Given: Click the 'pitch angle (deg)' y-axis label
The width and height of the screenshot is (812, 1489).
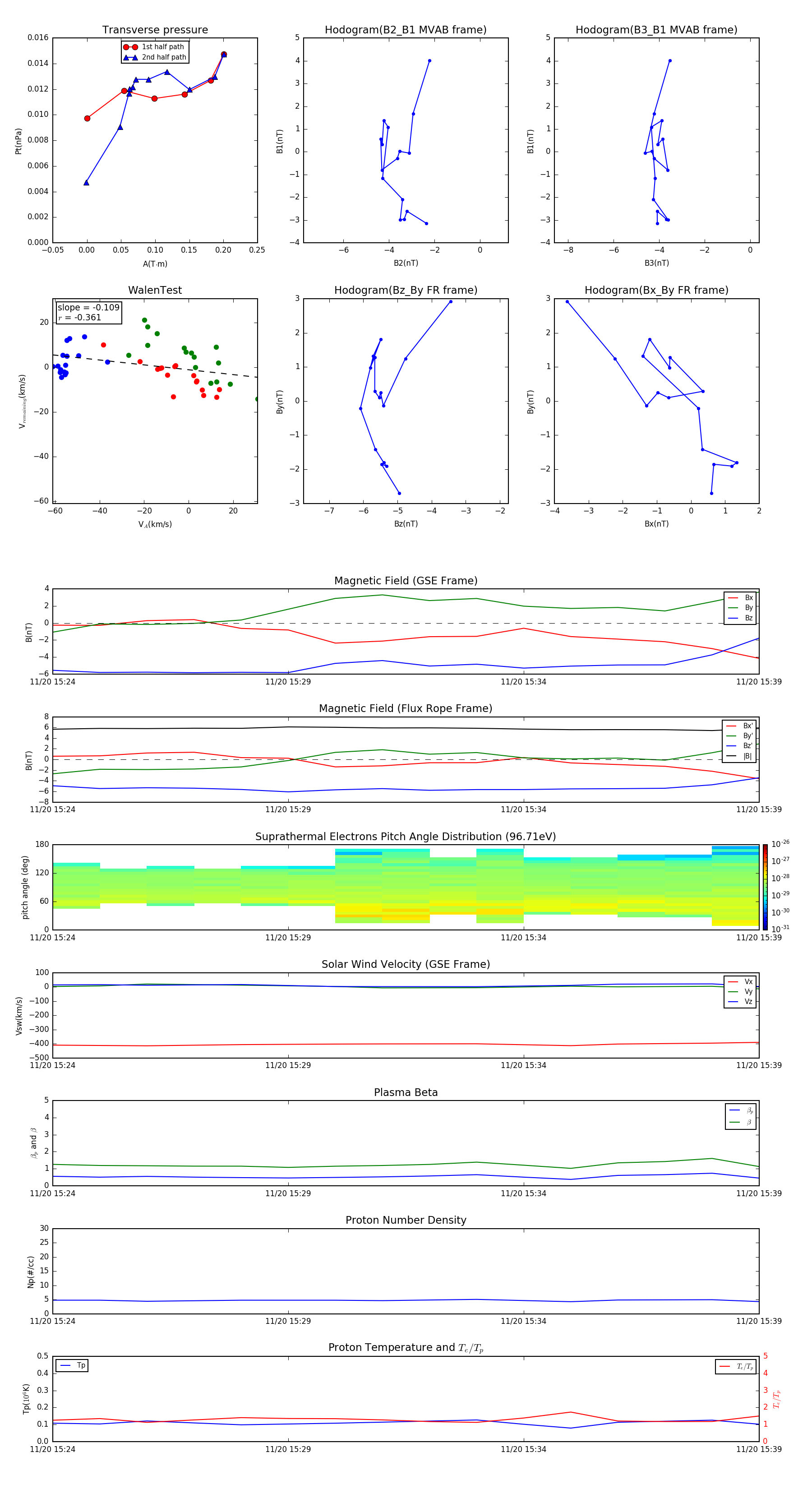Looking at the screenshot, I should [25, 887].
